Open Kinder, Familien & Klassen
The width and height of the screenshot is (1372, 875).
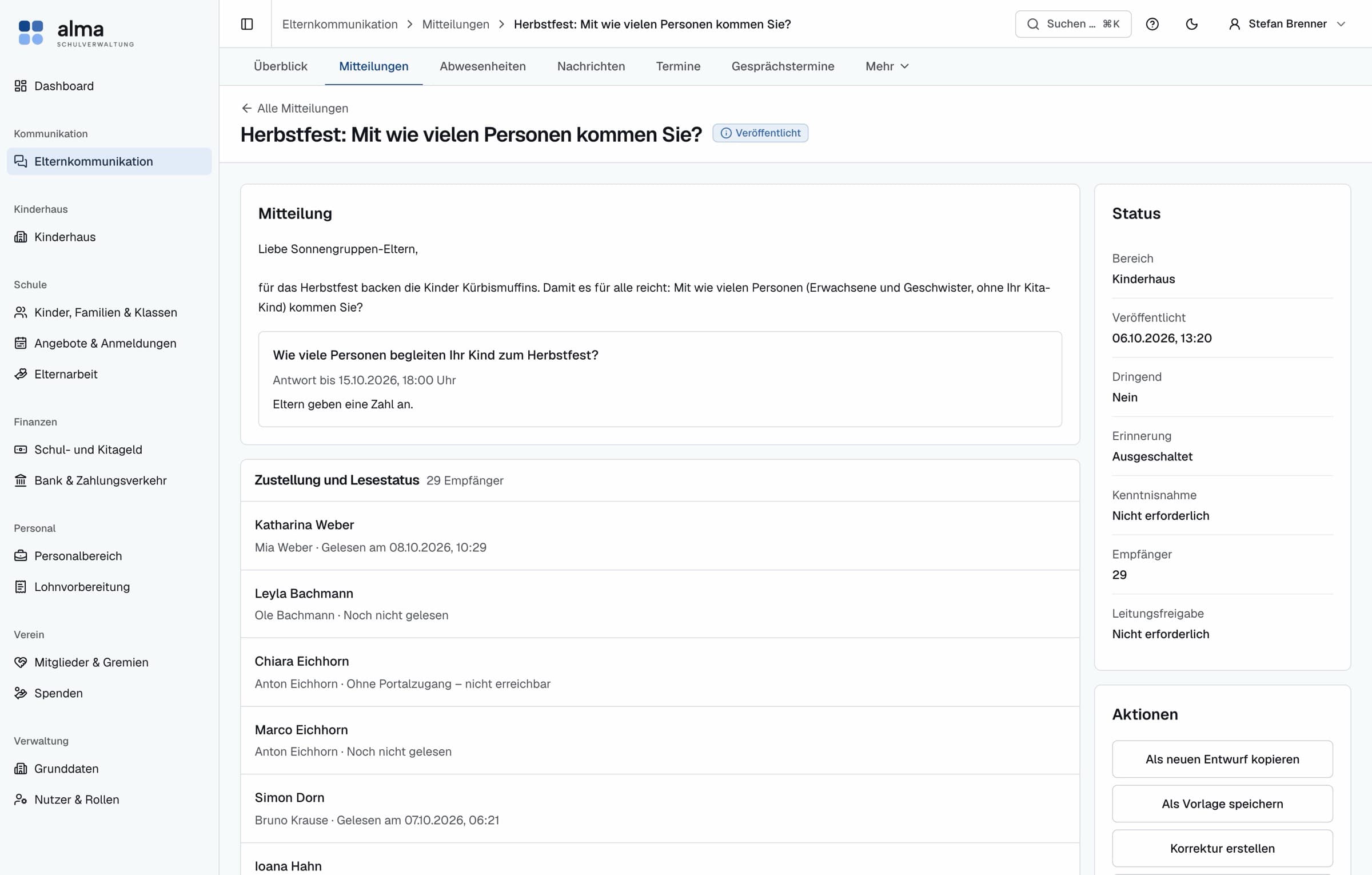[x=109, y=312]
